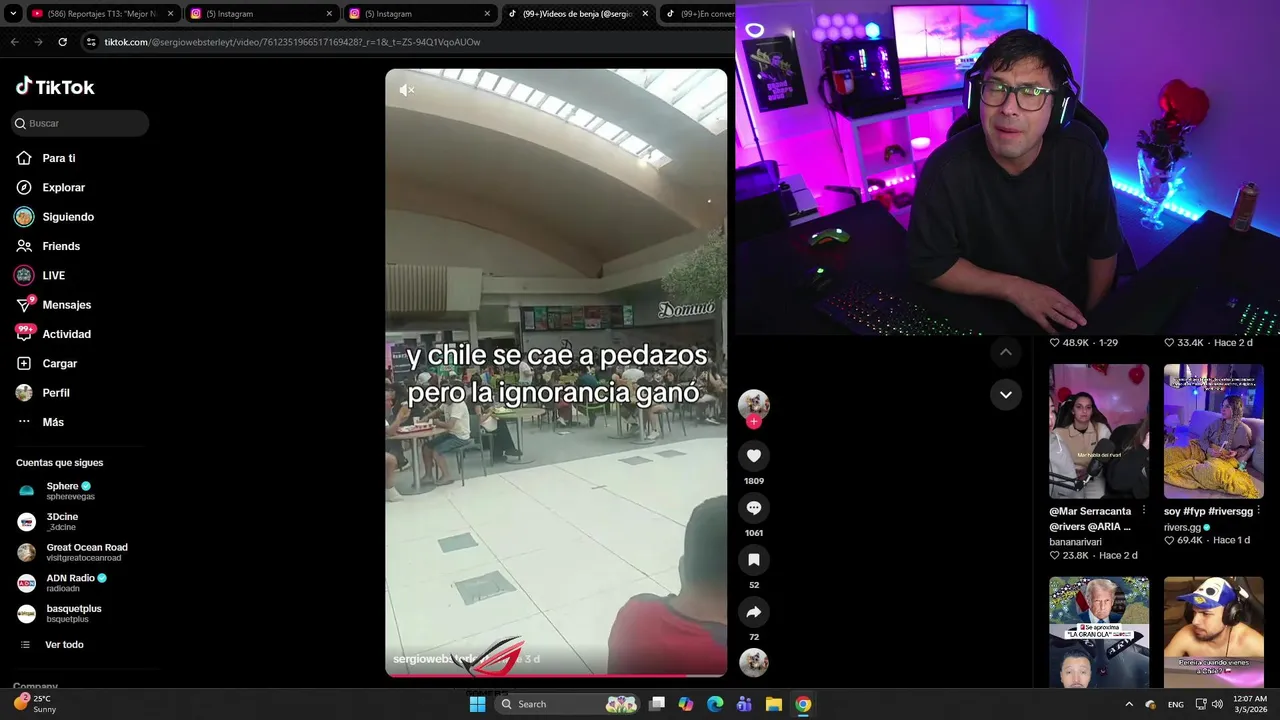
Task: Close the Videos de benja tab
Action: (645, 14)
